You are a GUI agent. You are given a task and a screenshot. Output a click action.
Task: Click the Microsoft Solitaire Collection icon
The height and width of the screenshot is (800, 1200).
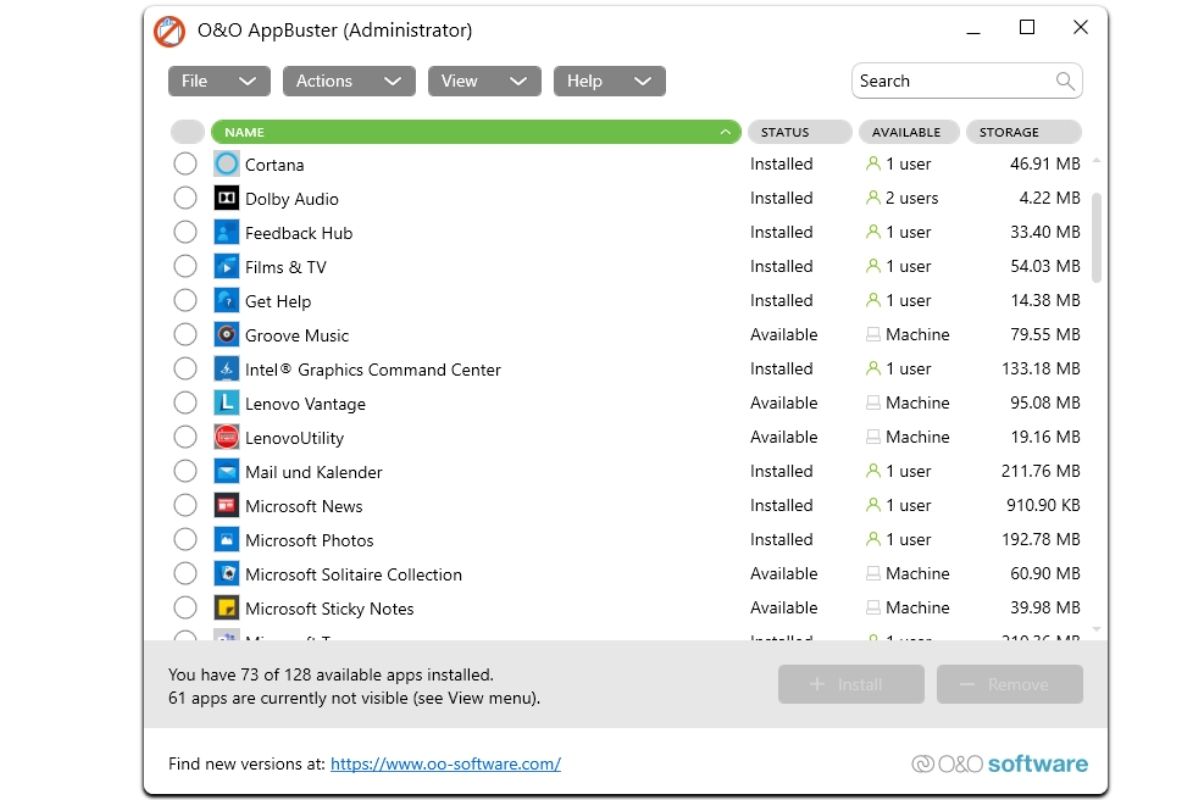pyautogui.click(x=227, y=574)
